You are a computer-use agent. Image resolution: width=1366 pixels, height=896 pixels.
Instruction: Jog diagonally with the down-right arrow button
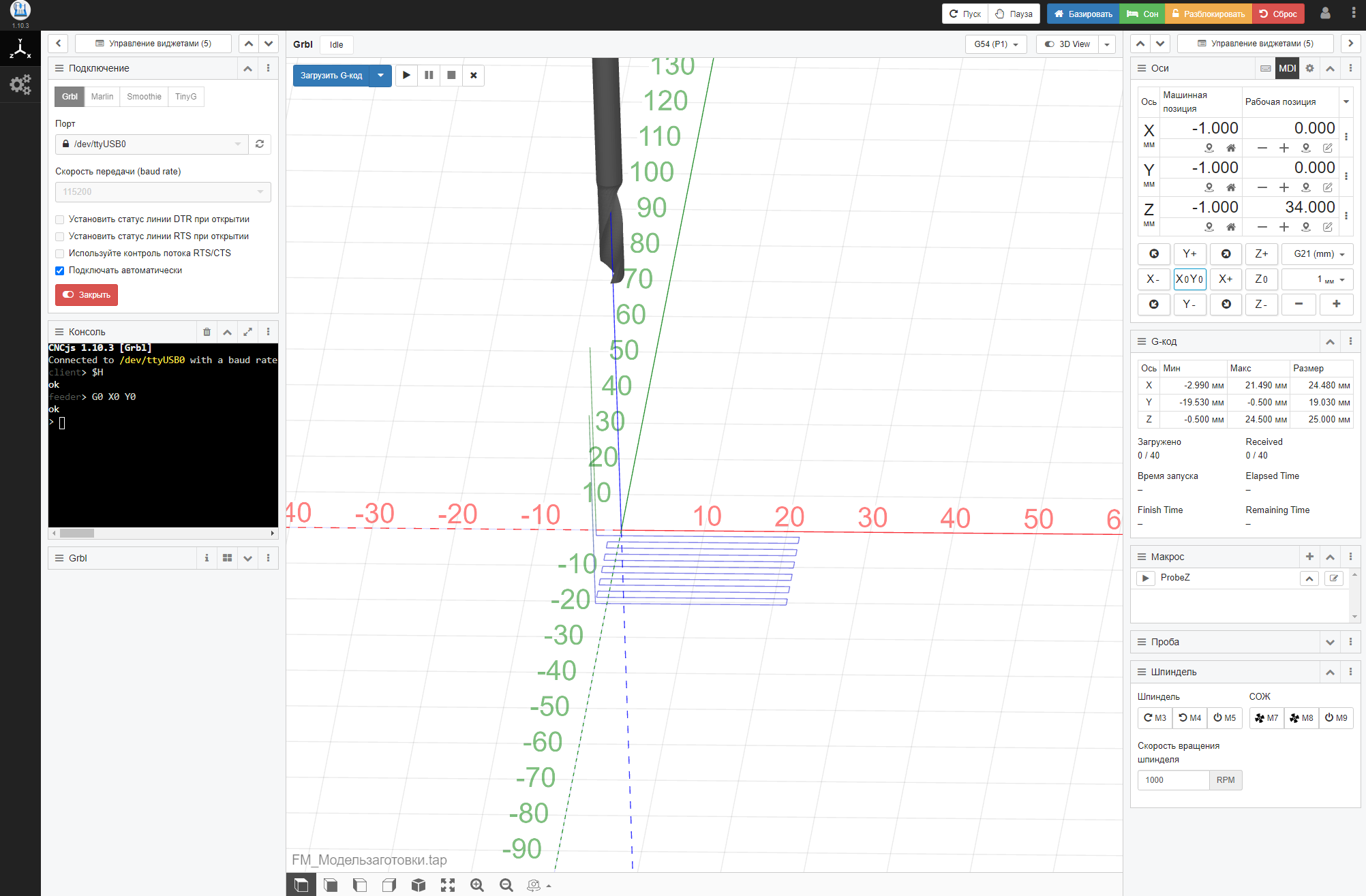click(1226, 305)
